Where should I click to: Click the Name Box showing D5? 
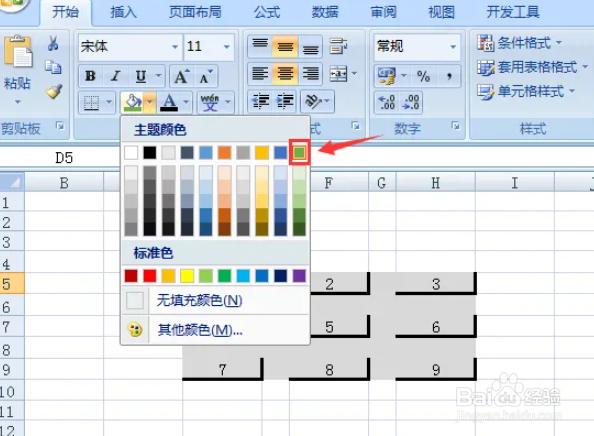point(64,158)
